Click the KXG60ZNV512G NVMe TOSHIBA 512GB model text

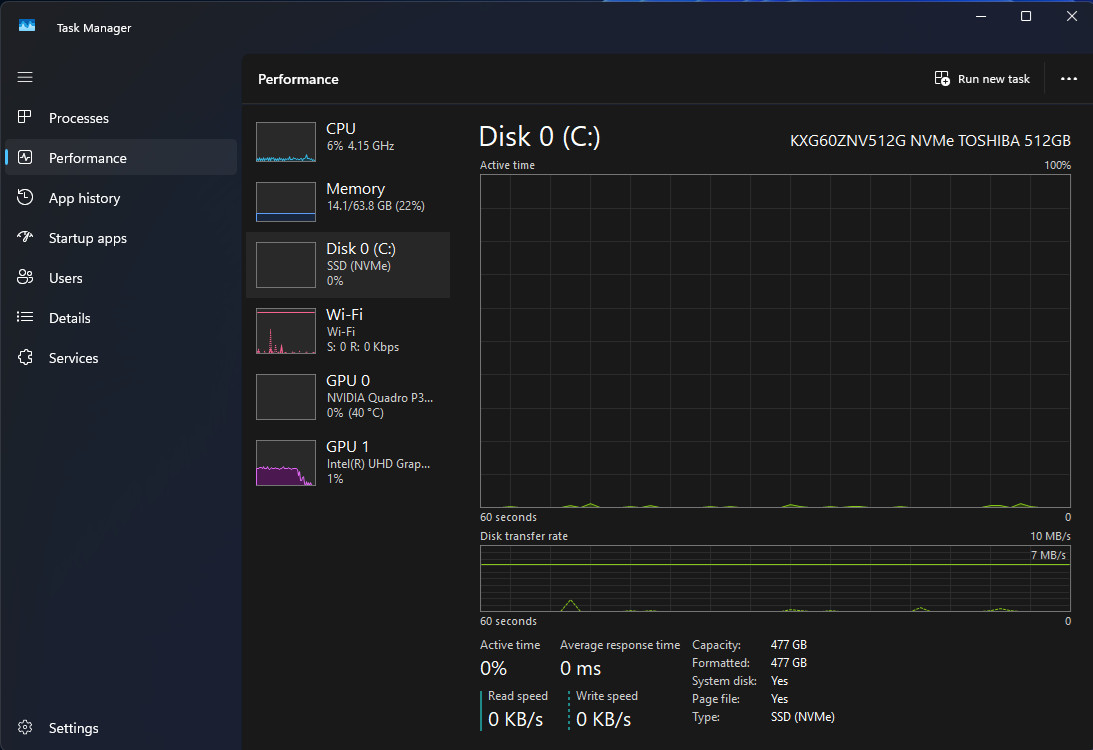pos(930,141)
